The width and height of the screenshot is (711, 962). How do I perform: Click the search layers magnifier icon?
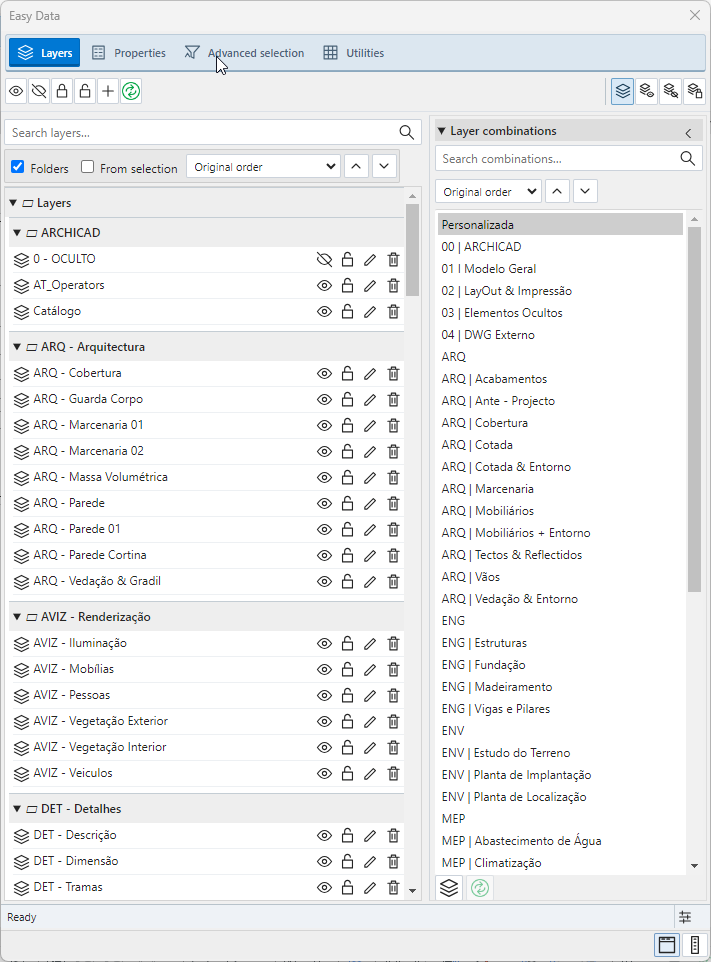(x=406, y=133)
